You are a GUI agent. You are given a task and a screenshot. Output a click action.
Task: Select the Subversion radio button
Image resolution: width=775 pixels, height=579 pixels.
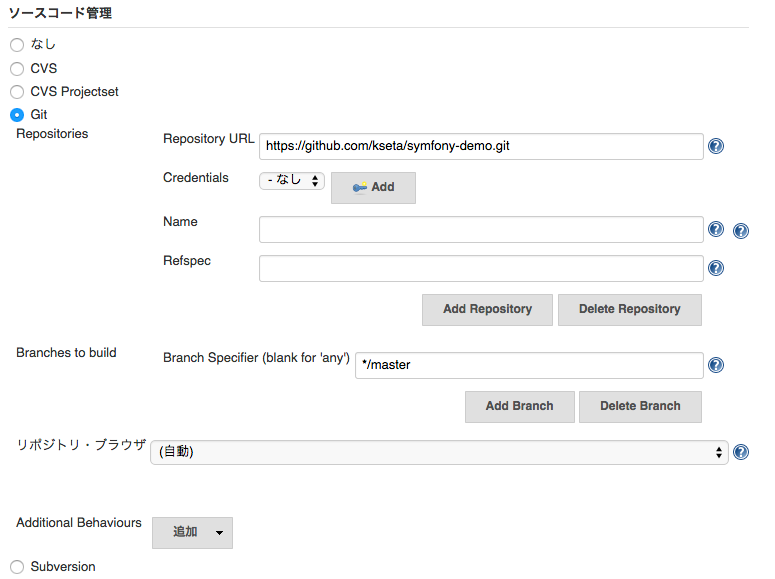point(17,567)
